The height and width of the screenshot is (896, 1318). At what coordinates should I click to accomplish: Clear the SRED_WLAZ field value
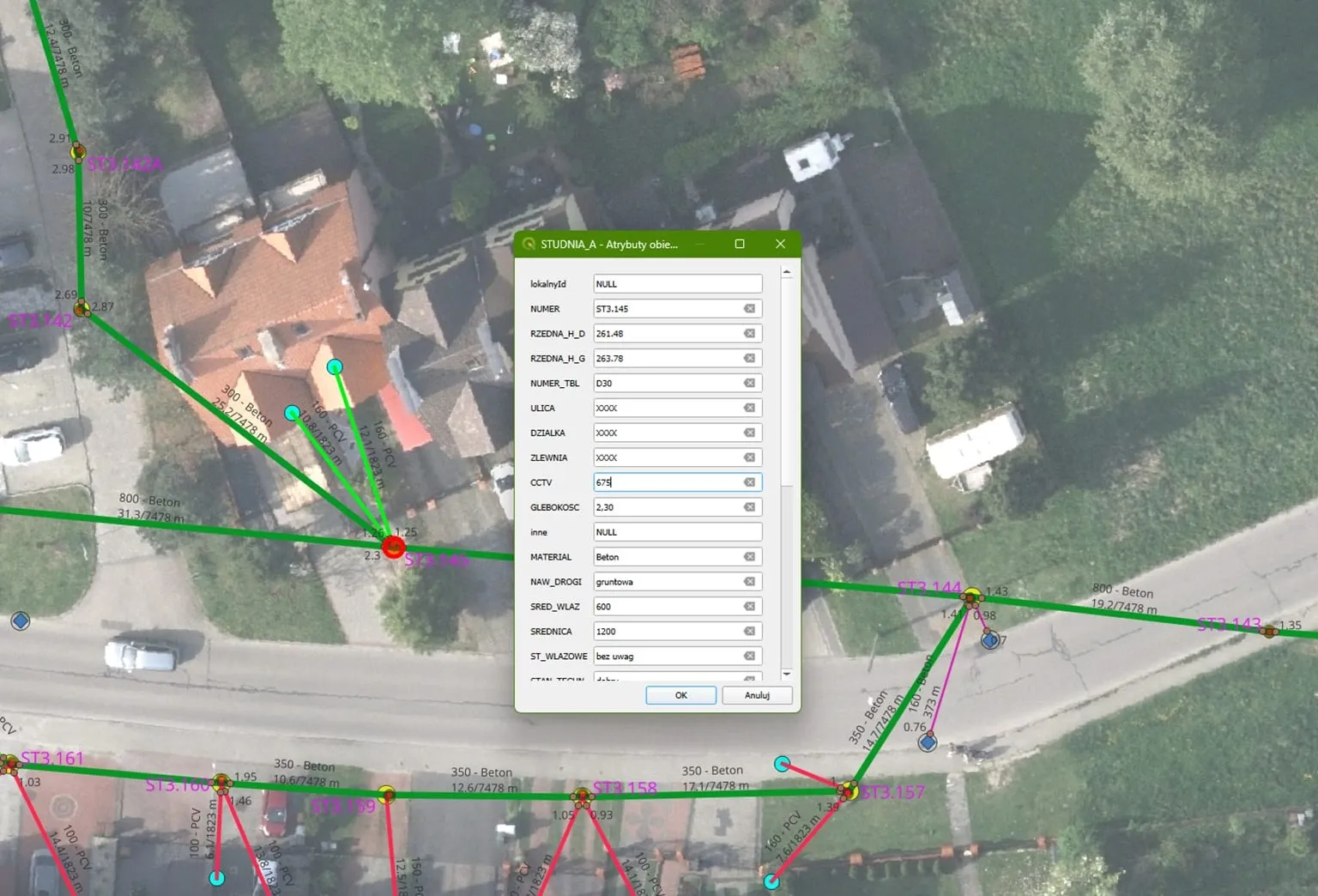point(749,608)
